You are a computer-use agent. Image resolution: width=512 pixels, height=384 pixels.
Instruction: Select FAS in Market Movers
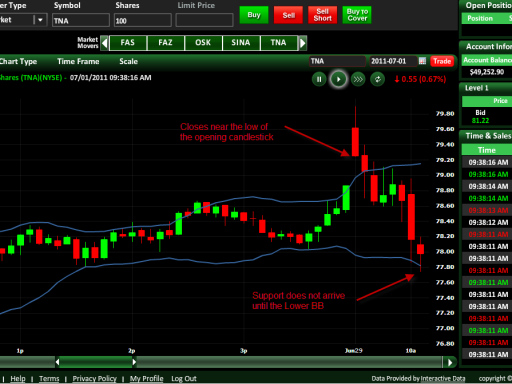pyautogui.click(x=128, y=43)
